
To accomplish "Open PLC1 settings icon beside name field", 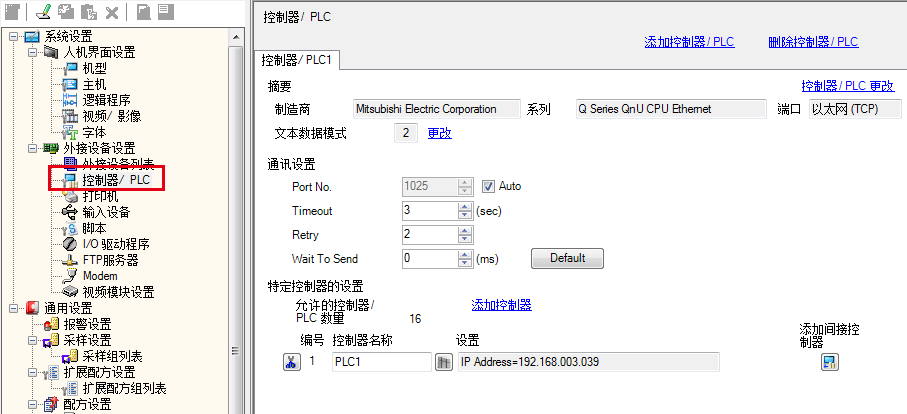I will pyautogui.click(x=444, y=362).
